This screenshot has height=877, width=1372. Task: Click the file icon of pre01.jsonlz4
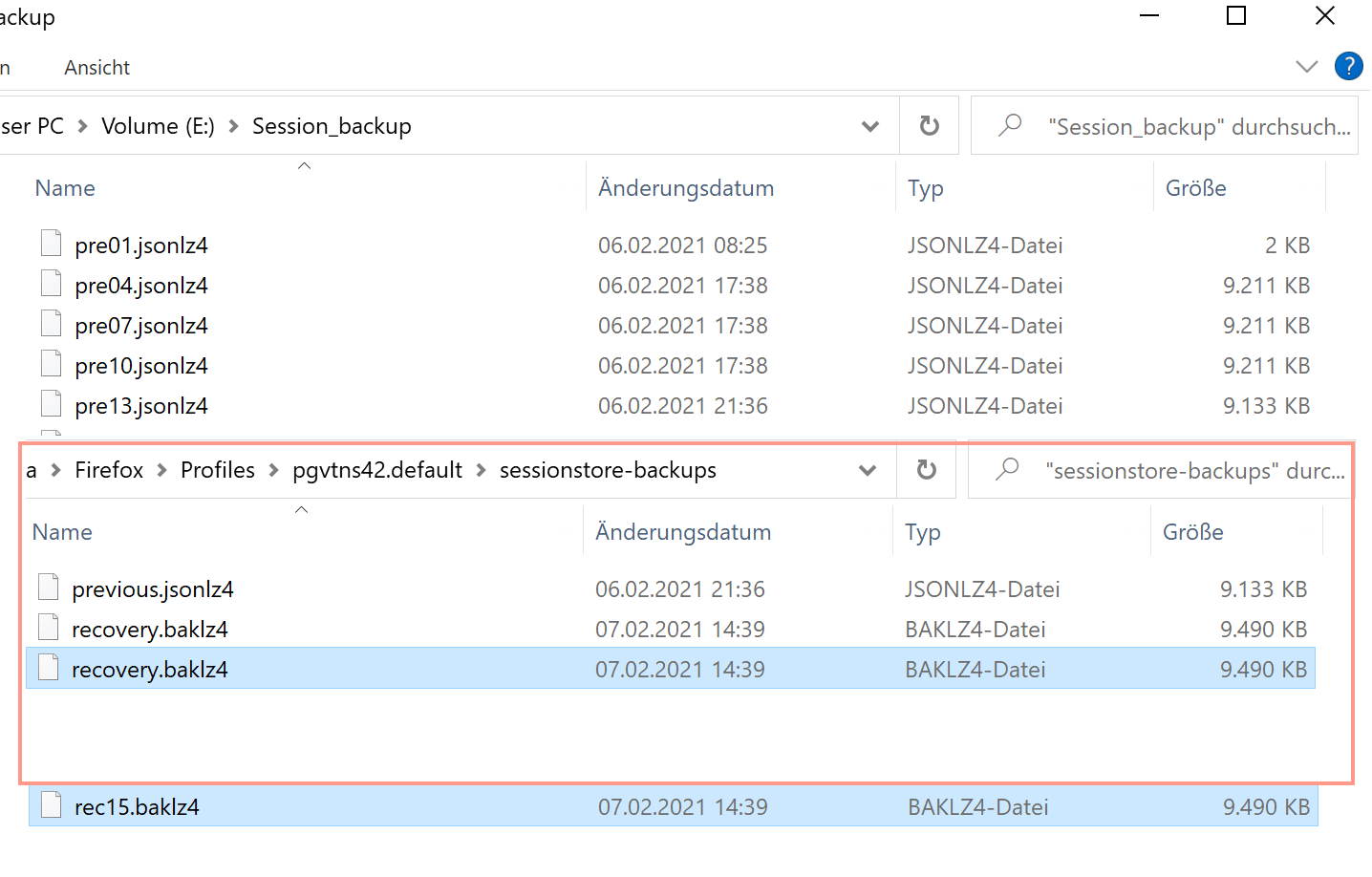pyautogui.click(x=52, y=244)
